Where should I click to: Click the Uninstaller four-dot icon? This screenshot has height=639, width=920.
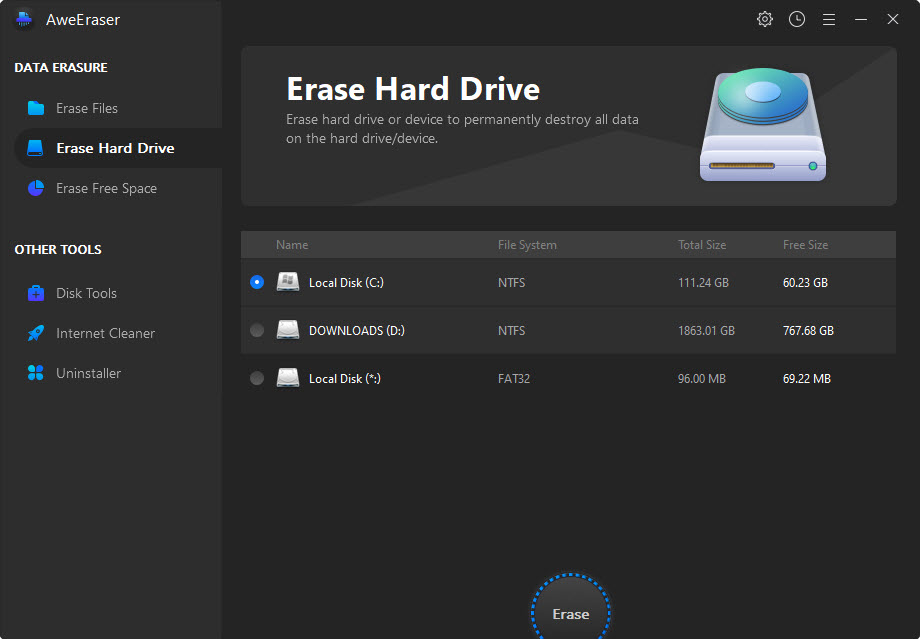[36, 373]
